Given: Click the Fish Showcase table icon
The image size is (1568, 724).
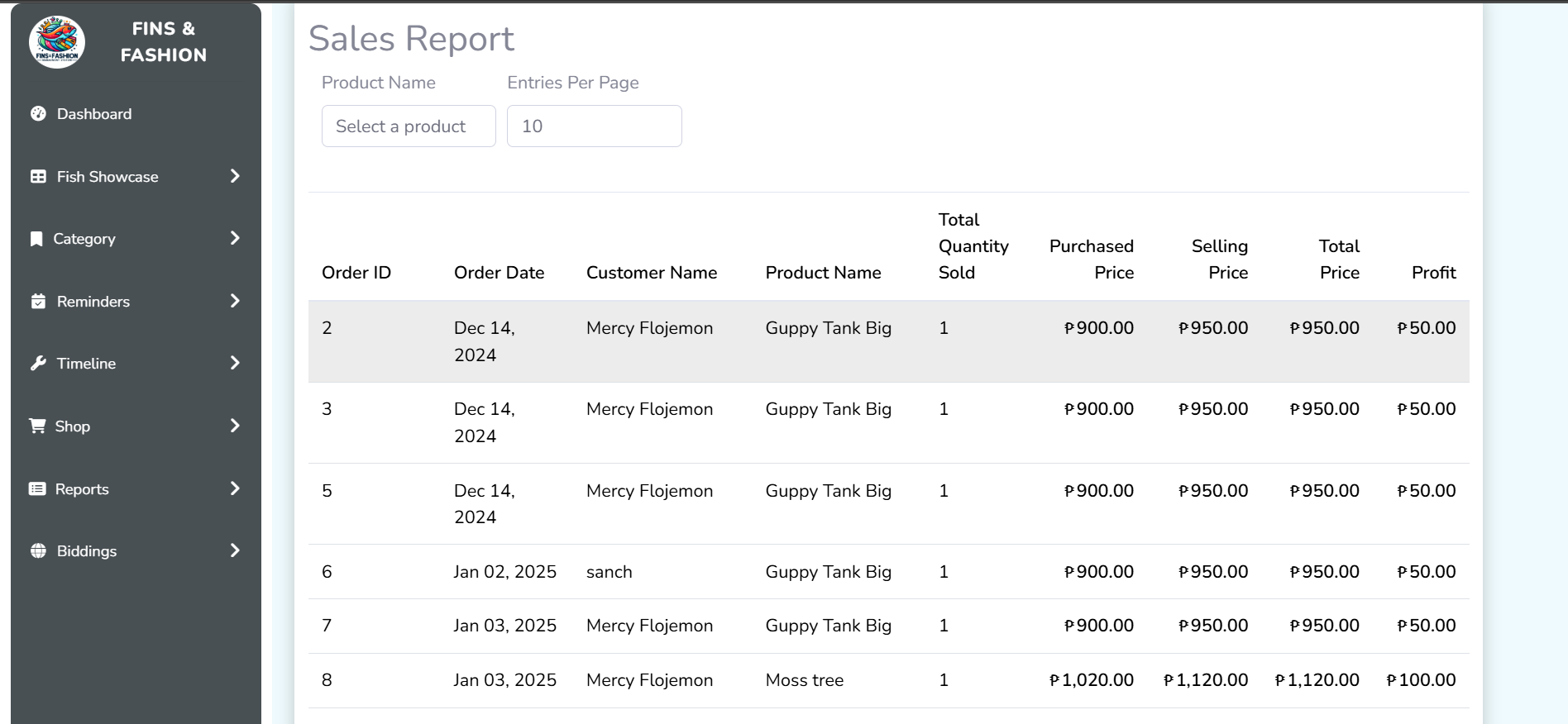Looking at the screenshot, I should (x=38, y=177).
